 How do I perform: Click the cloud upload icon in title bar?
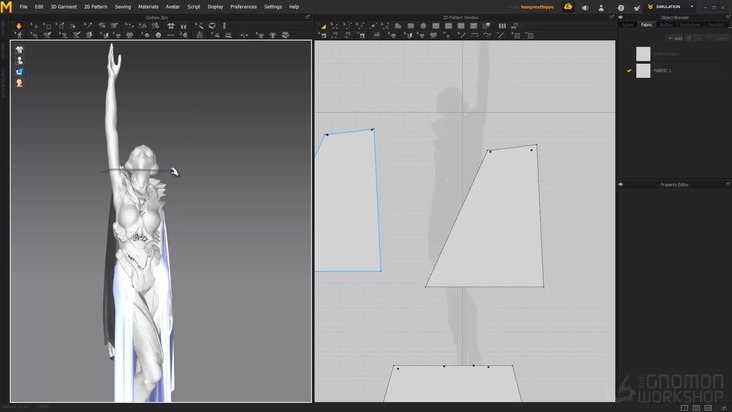click(x=568, y=6)
